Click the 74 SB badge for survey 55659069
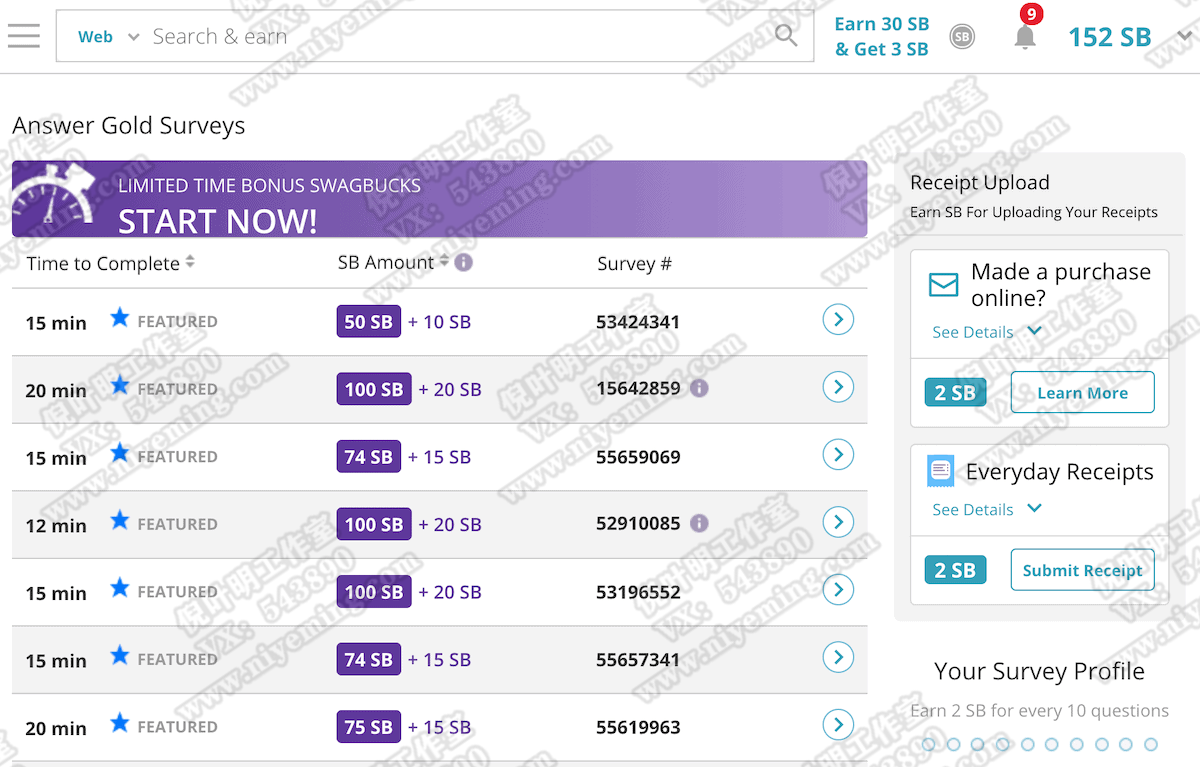This screenshot has height=767, width=1200. coord(369,457)
